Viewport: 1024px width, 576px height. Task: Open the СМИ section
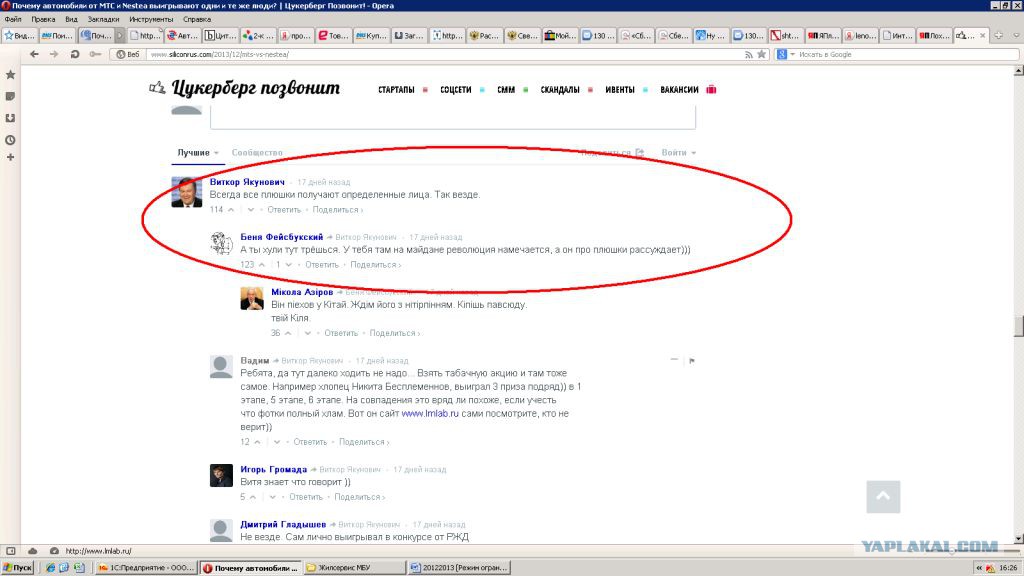(x=506, y=89)
